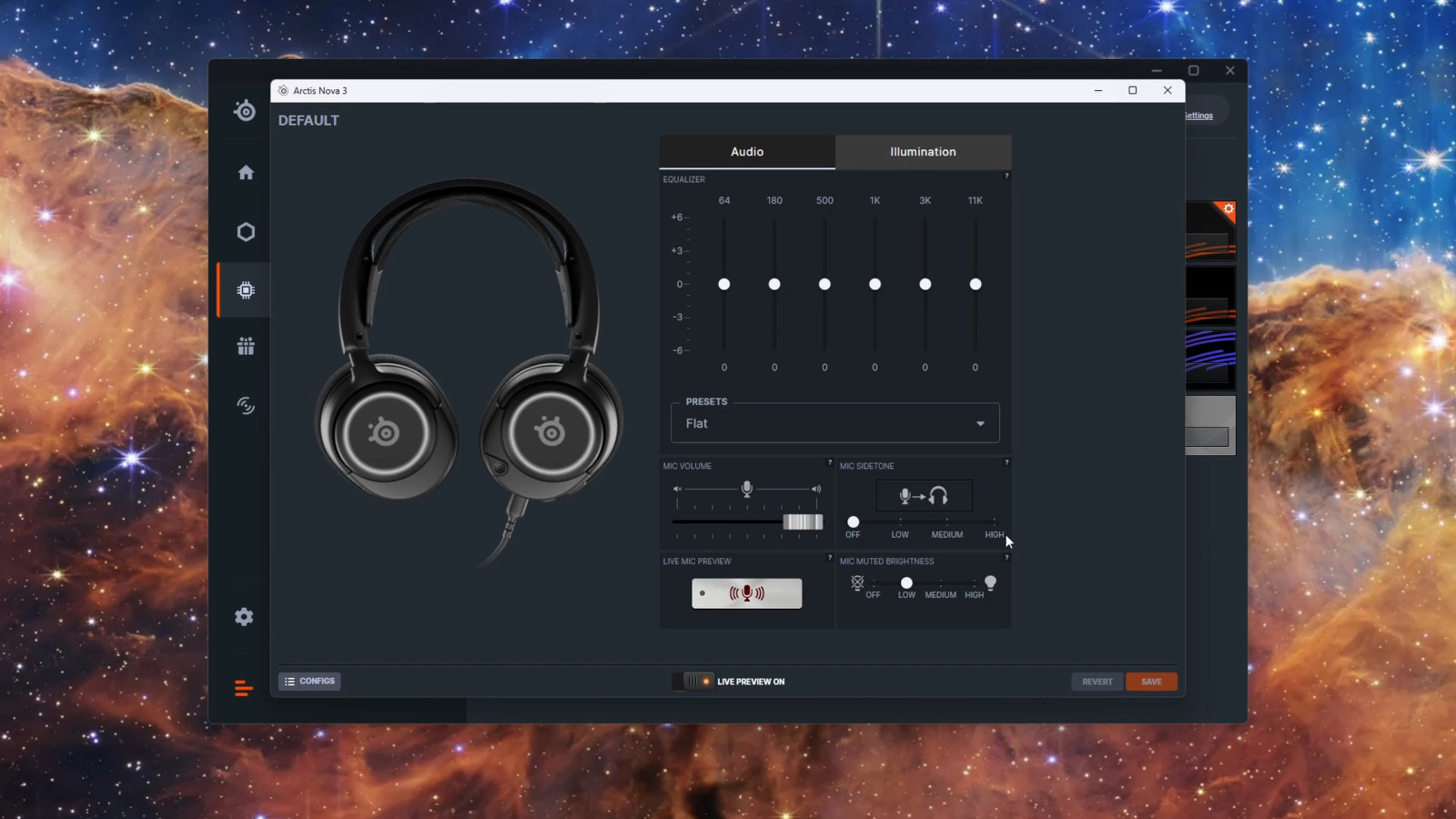Click the Equalizer help question mark

click(1006, 176)
